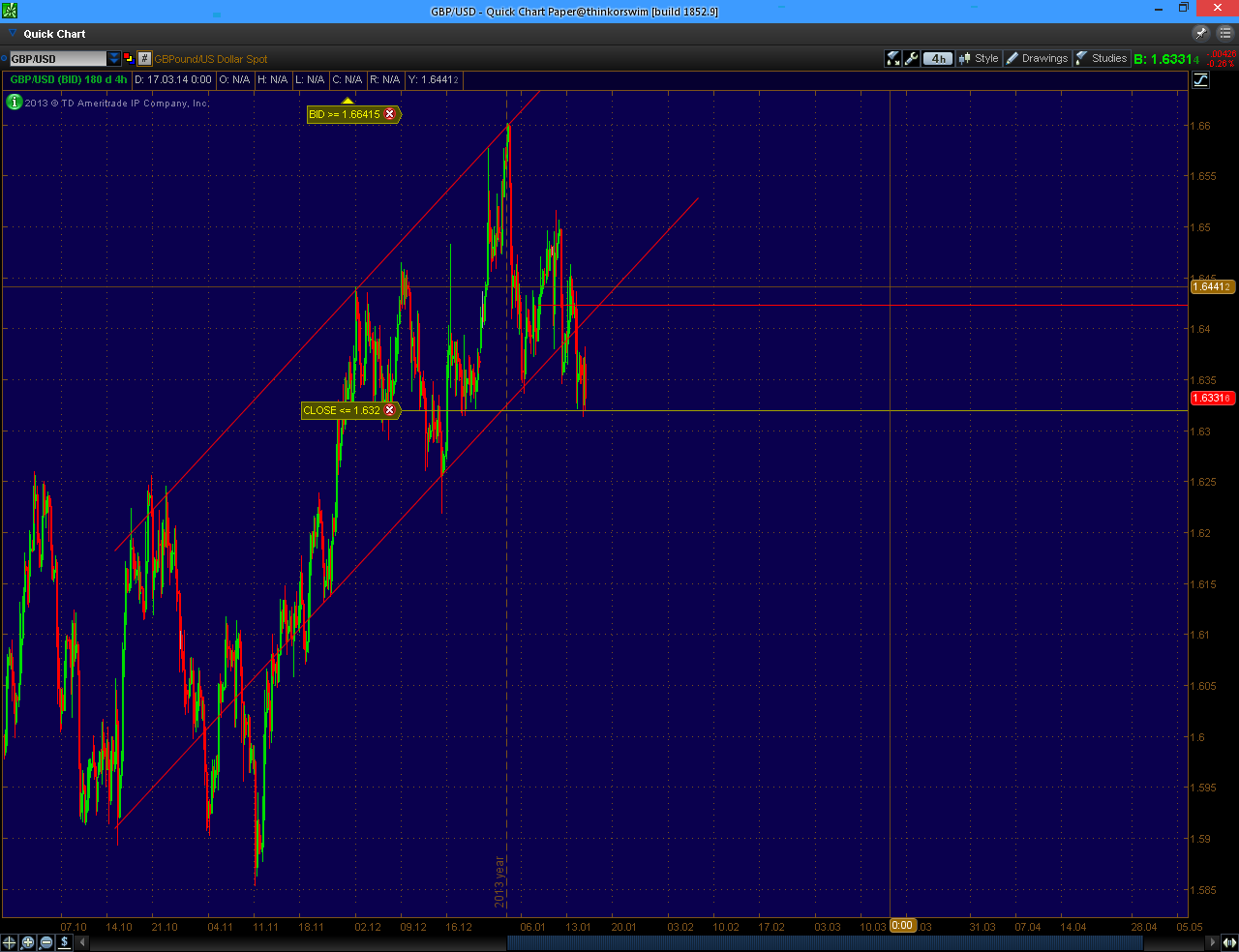The width and height of the screenshot is (1239, 952).
Task: Open the Style menu
Action: click(979, 58)
